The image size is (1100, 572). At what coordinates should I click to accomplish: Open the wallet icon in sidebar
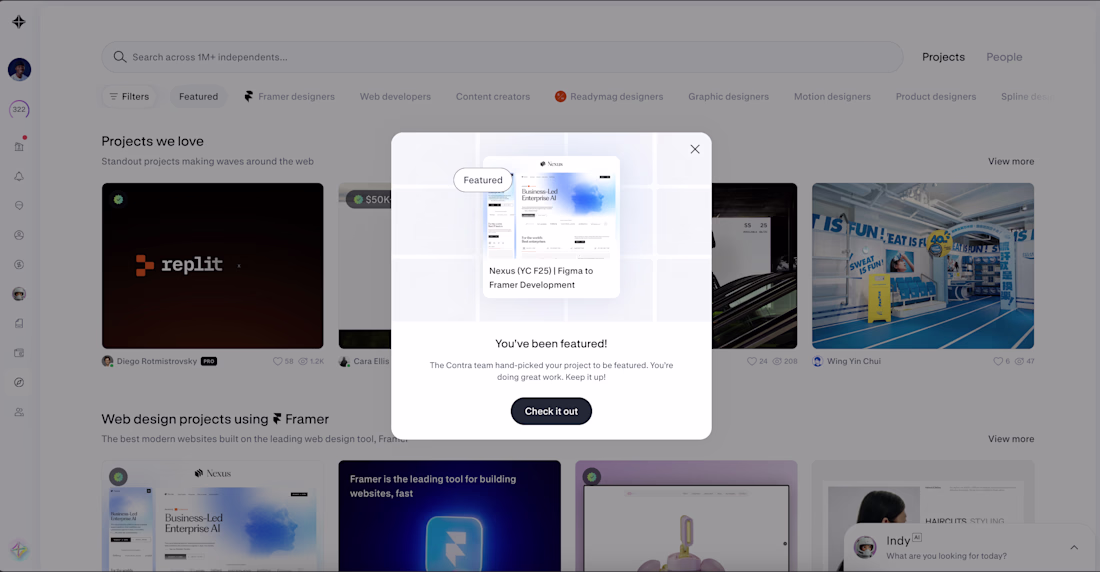tap(19, 353)
